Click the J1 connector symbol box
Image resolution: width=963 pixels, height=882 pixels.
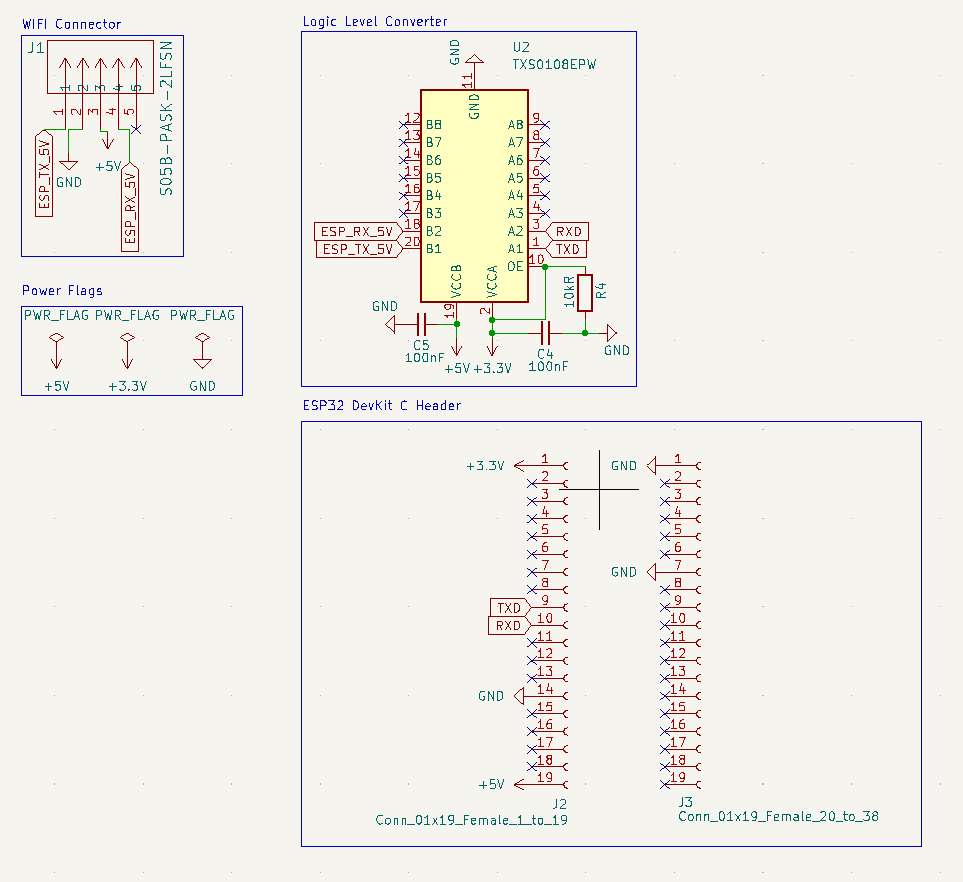(100, 67)
